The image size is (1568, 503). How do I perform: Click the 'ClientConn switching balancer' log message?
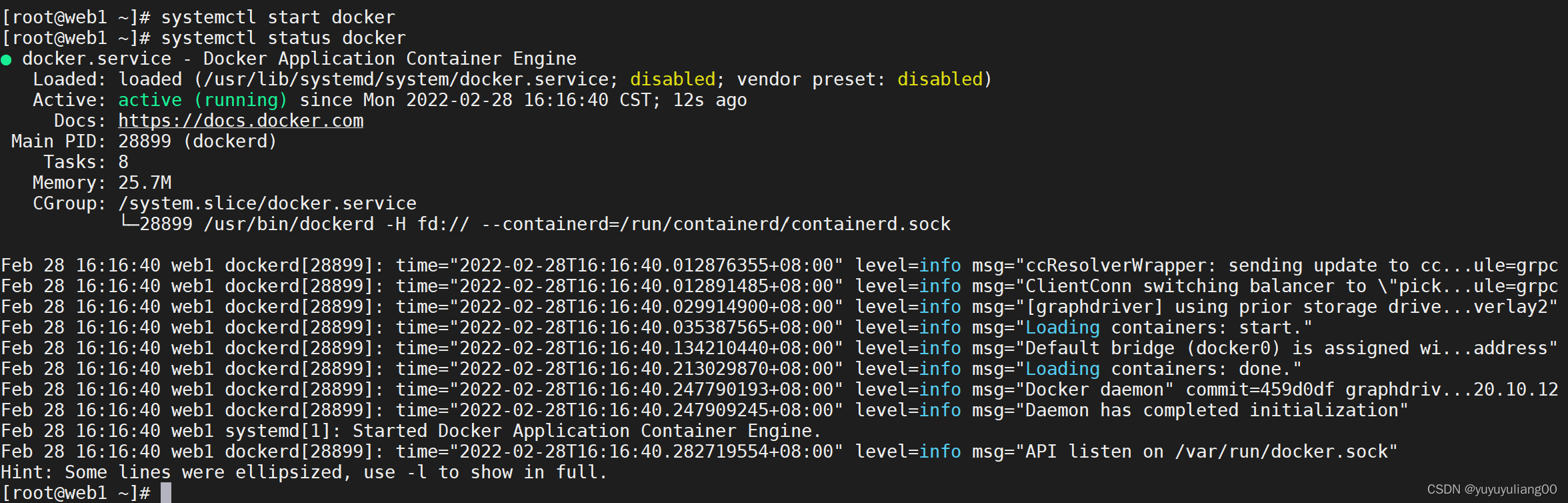pyautogui.click(x=1265, y=286)
